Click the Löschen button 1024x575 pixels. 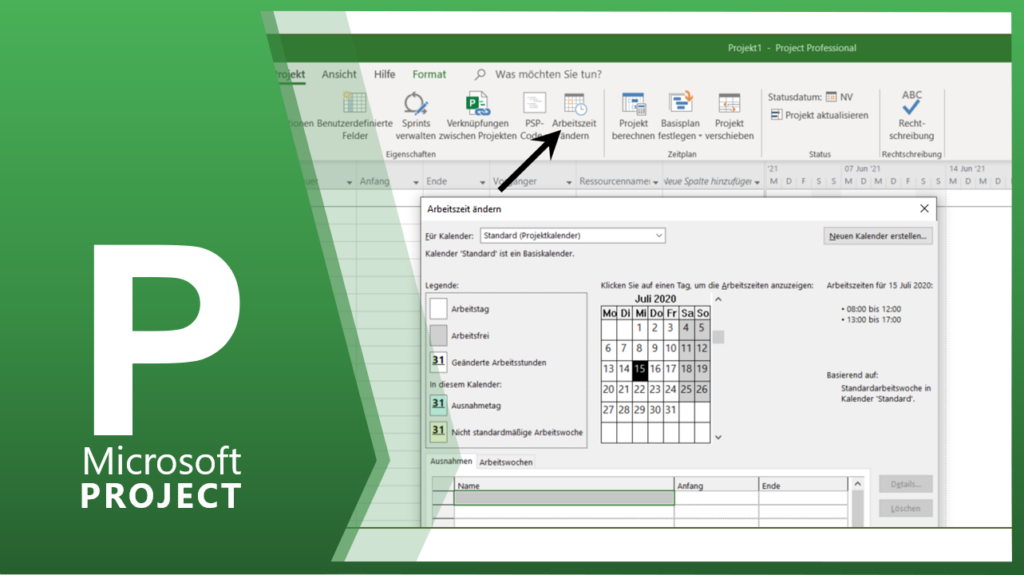click(906, 508)
